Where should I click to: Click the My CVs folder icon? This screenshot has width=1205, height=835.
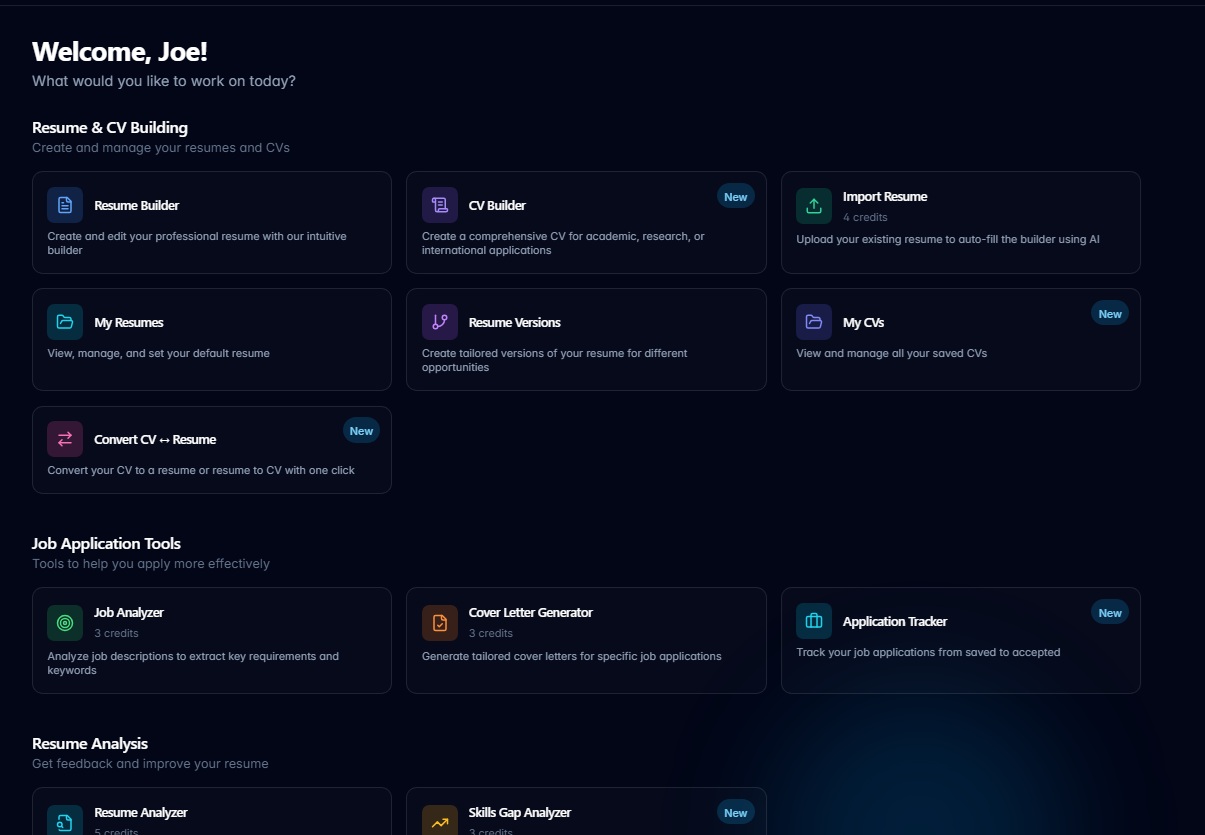pos(813,321)
